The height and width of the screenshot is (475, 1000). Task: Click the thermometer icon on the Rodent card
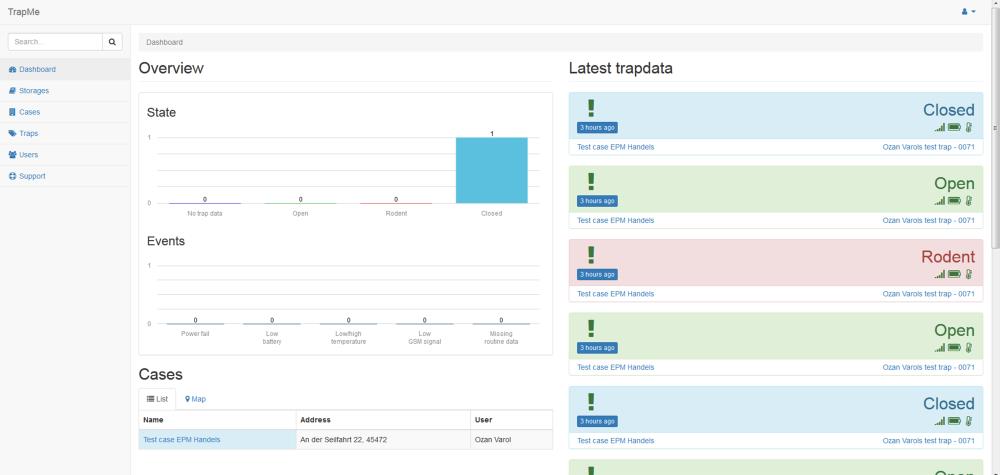968,274
